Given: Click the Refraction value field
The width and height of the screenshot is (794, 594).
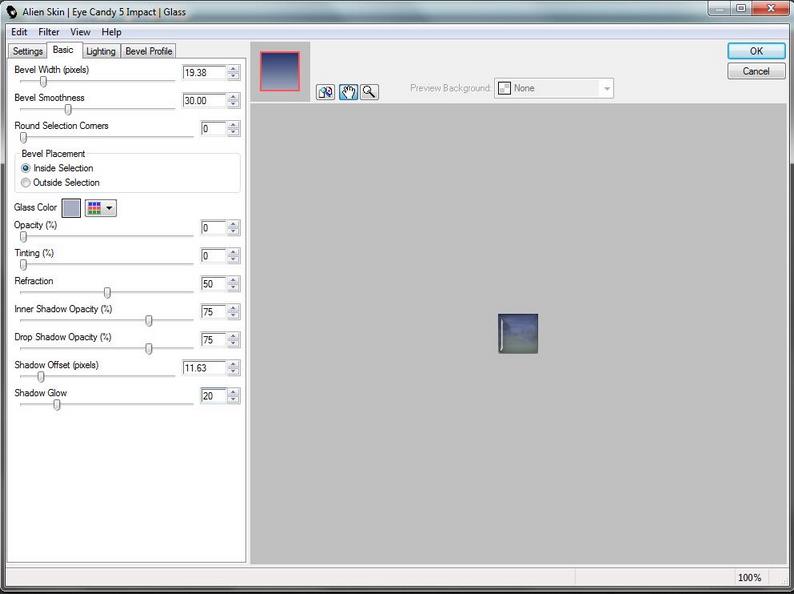Looking at the screenshot, I should 213,284.
